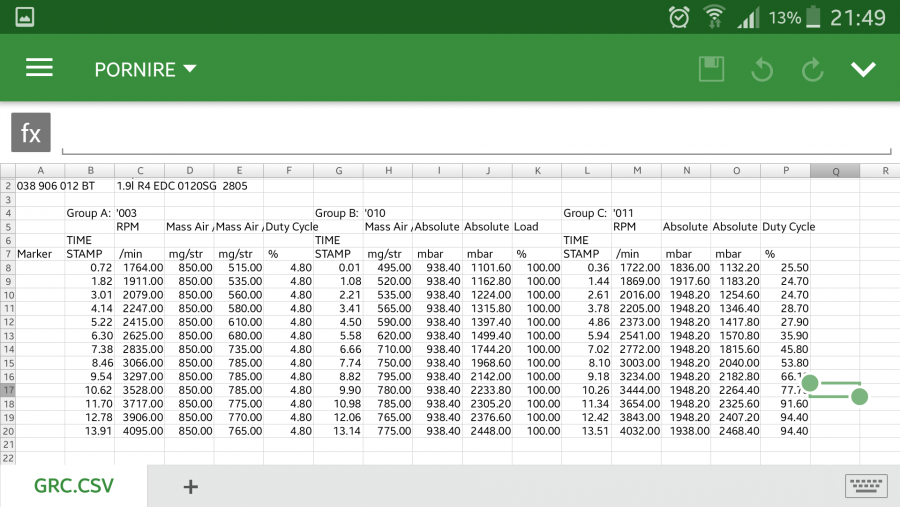Viewport: 900px width, 507px height.
Task: Switch to the GRC.CSV sheet tab
Action: (x=74, y=487)
